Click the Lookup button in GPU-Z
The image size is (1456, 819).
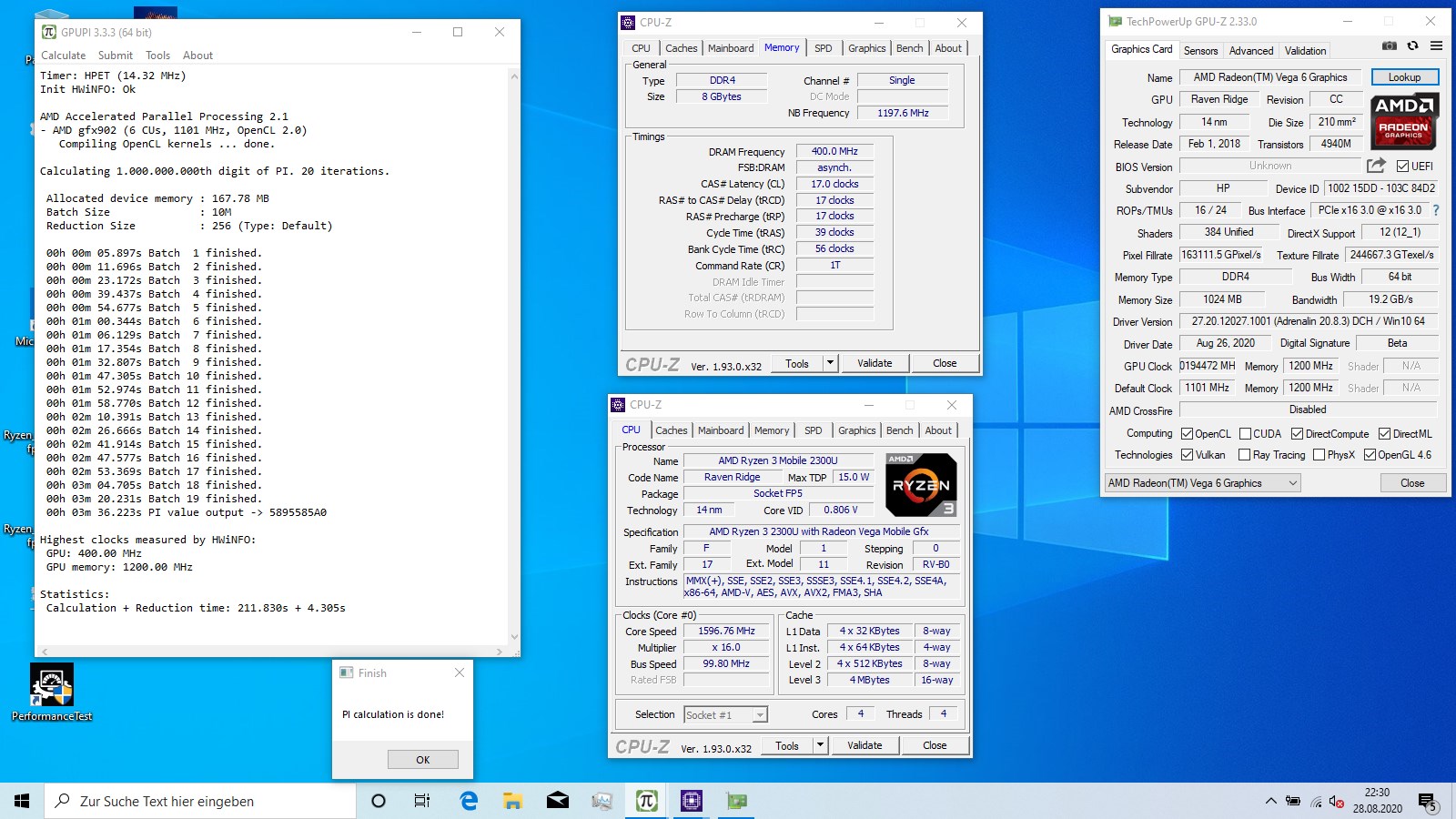click(1405, 77)
